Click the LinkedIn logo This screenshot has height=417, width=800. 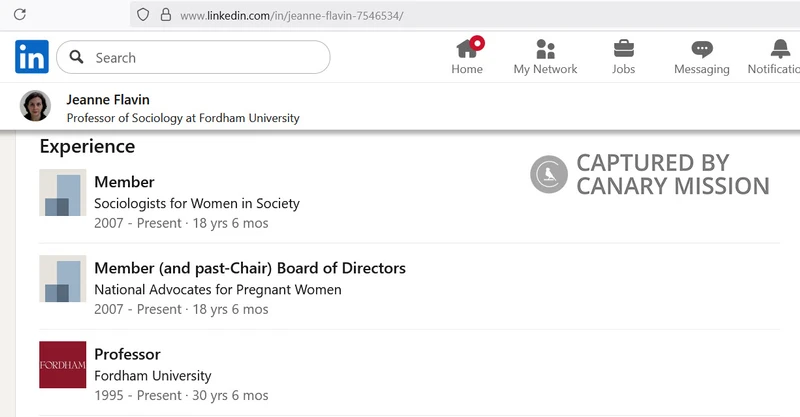pos(32,57)
